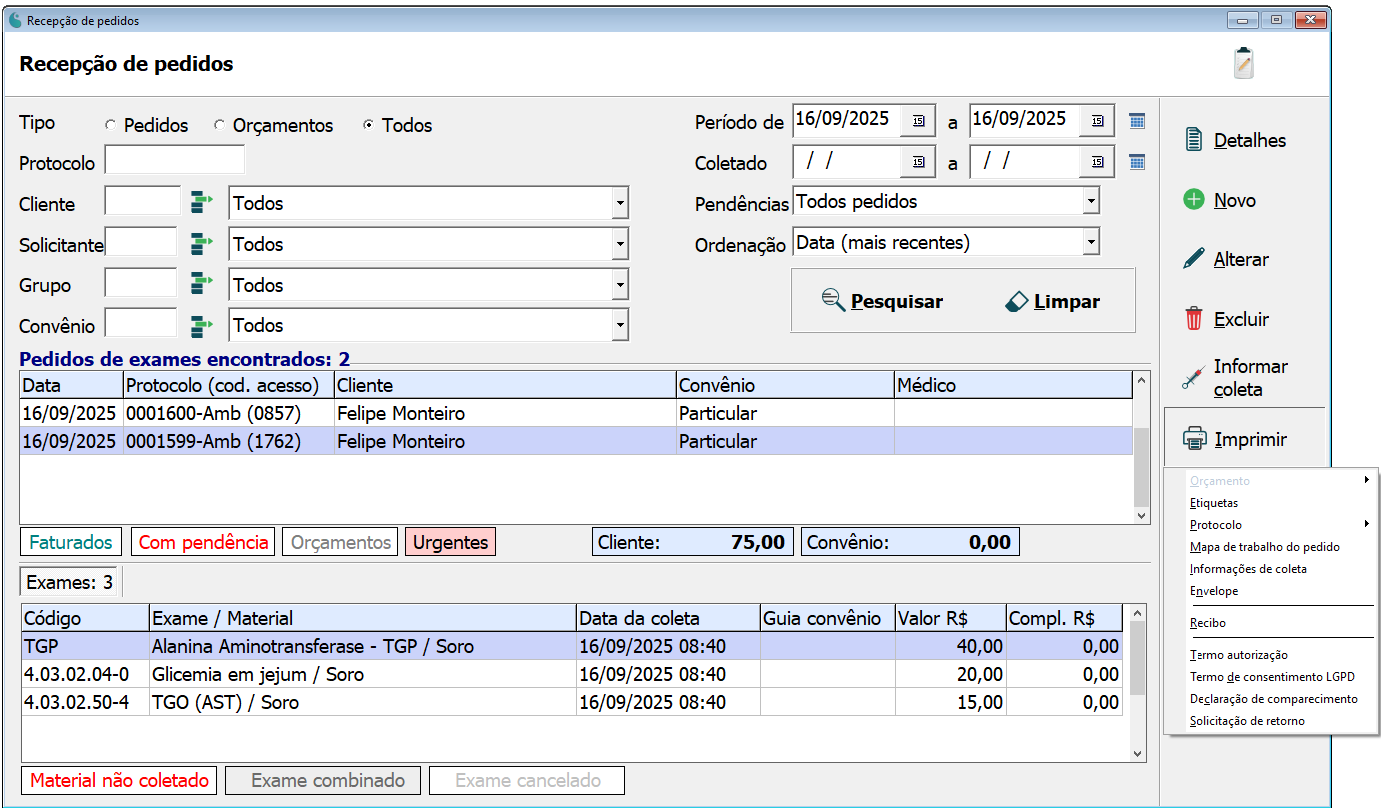Switch to the Exames: 3 tab
This screenshot has height=808, width=1381.
click(x=70, y=582)
